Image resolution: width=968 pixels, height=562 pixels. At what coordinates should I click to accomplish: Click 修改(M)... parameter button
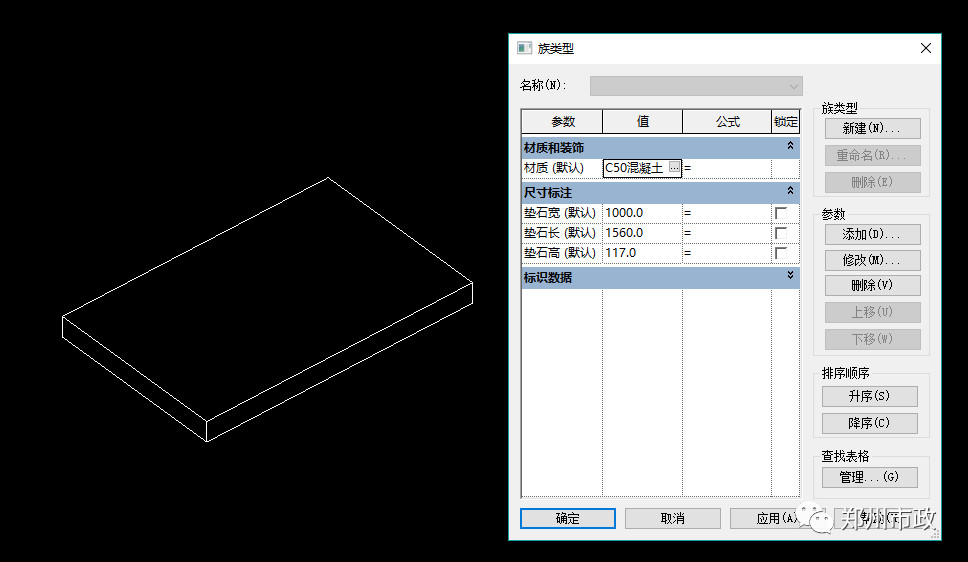coord(872,261)
